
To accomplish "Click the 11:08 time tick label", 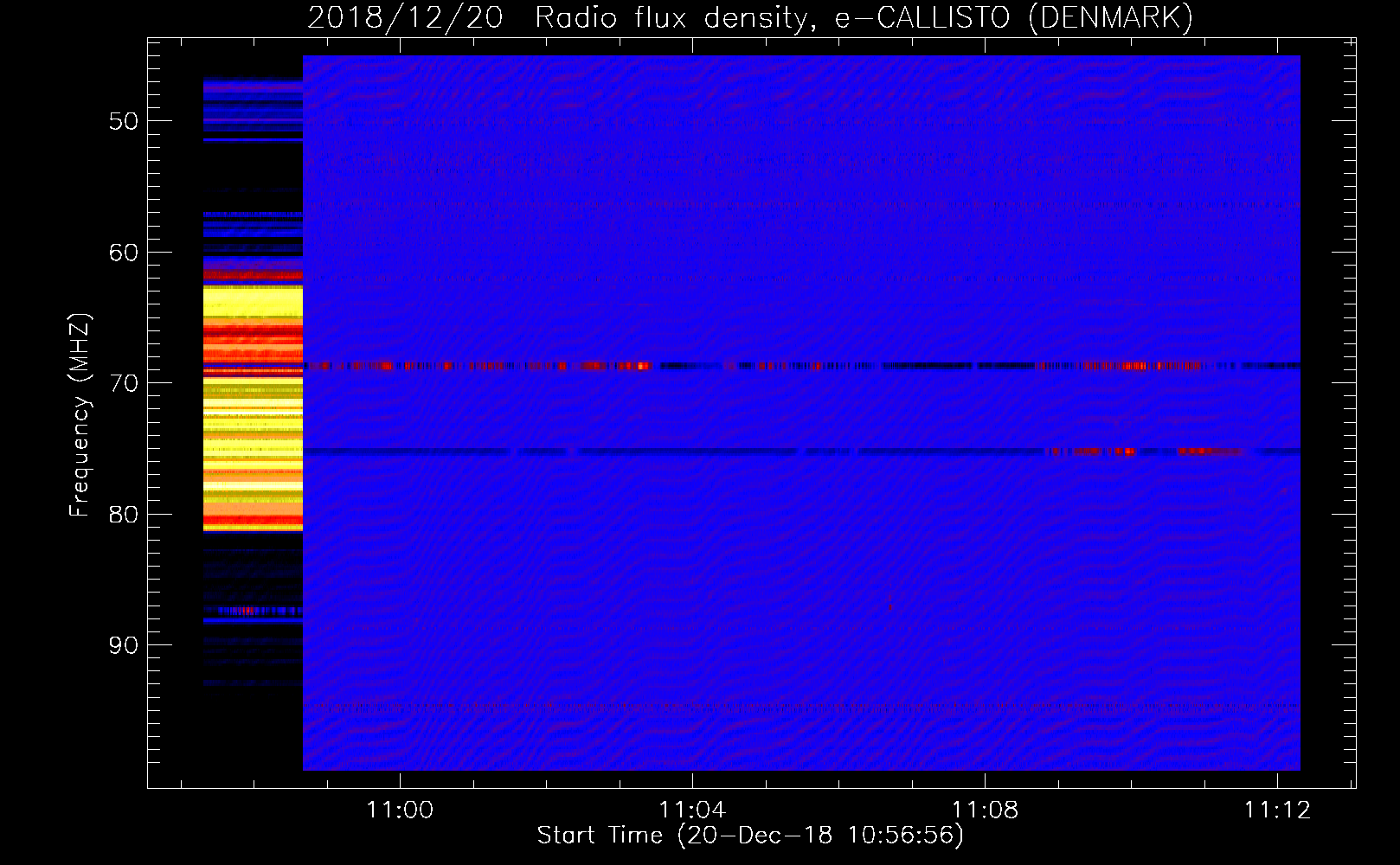I will click(x=985, y=811).
